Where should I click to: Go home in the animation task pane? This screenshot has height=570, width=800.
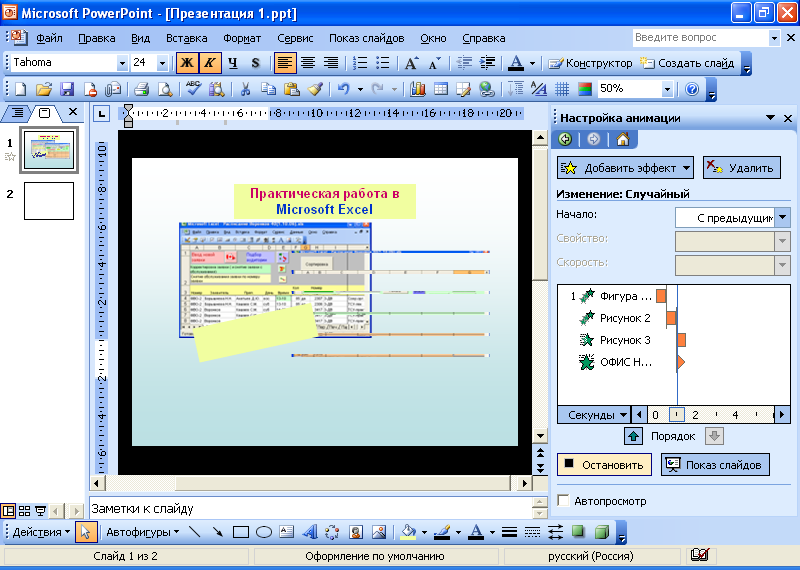(622, 139)
